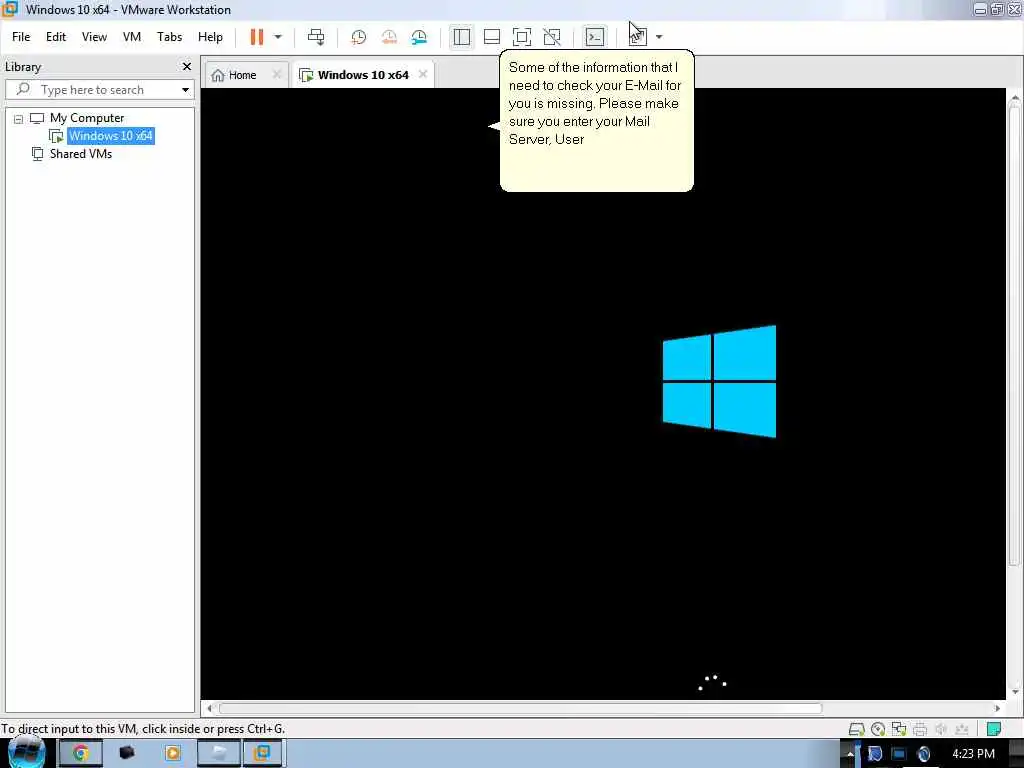Viewport: 1024px width, 768px height.
Task: Toggle the library sidebar view icon
Action: pos(462,37)
